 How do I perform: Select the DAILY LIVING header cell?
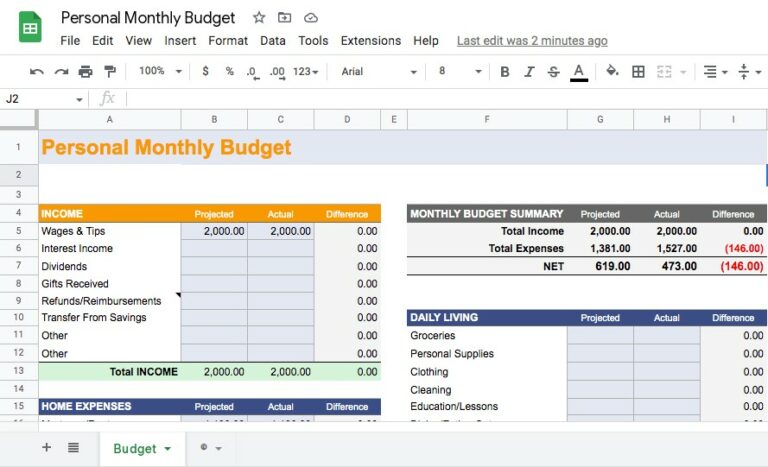[487, 318]
